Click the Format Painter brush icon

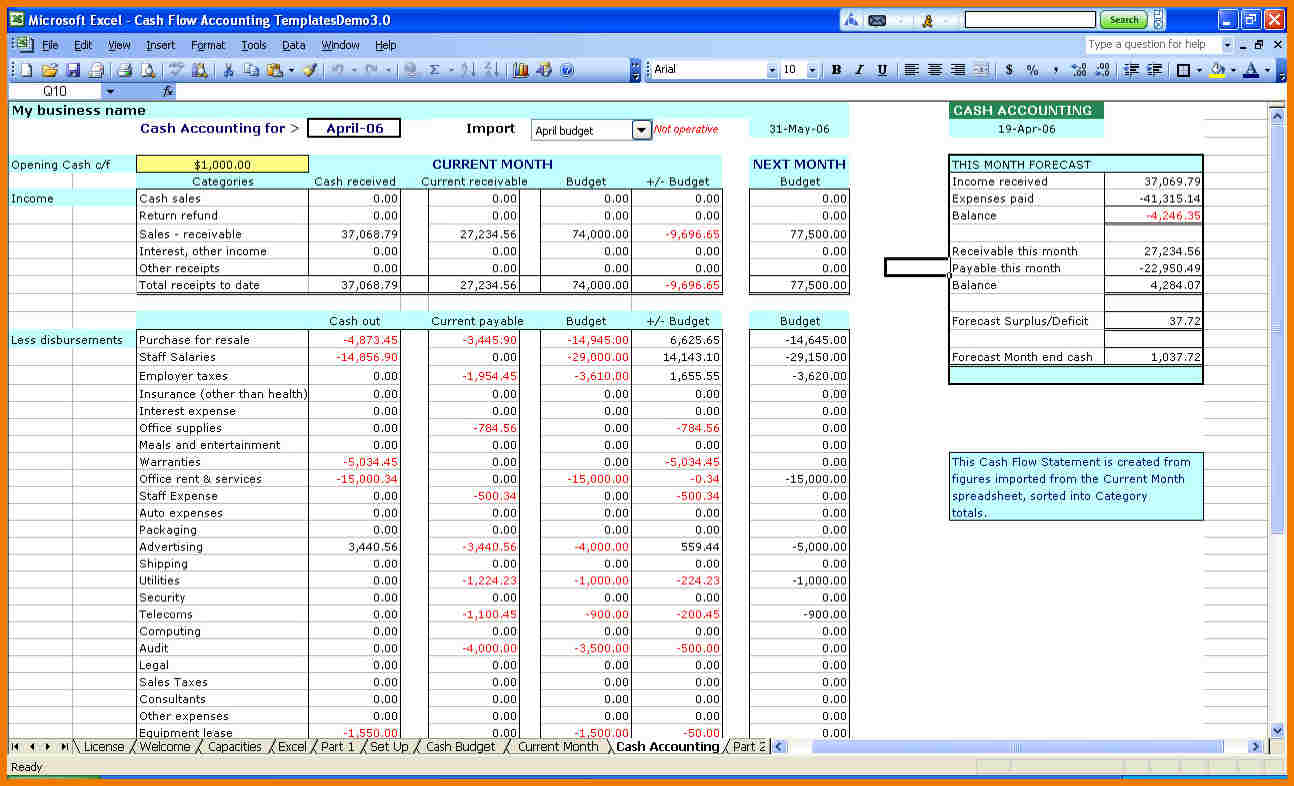[310, 70]
